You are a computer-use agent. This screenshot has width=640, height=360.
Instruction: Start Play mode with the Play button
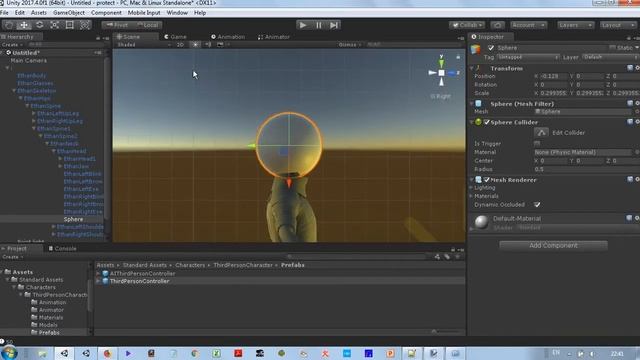click(x=303, y=25)
